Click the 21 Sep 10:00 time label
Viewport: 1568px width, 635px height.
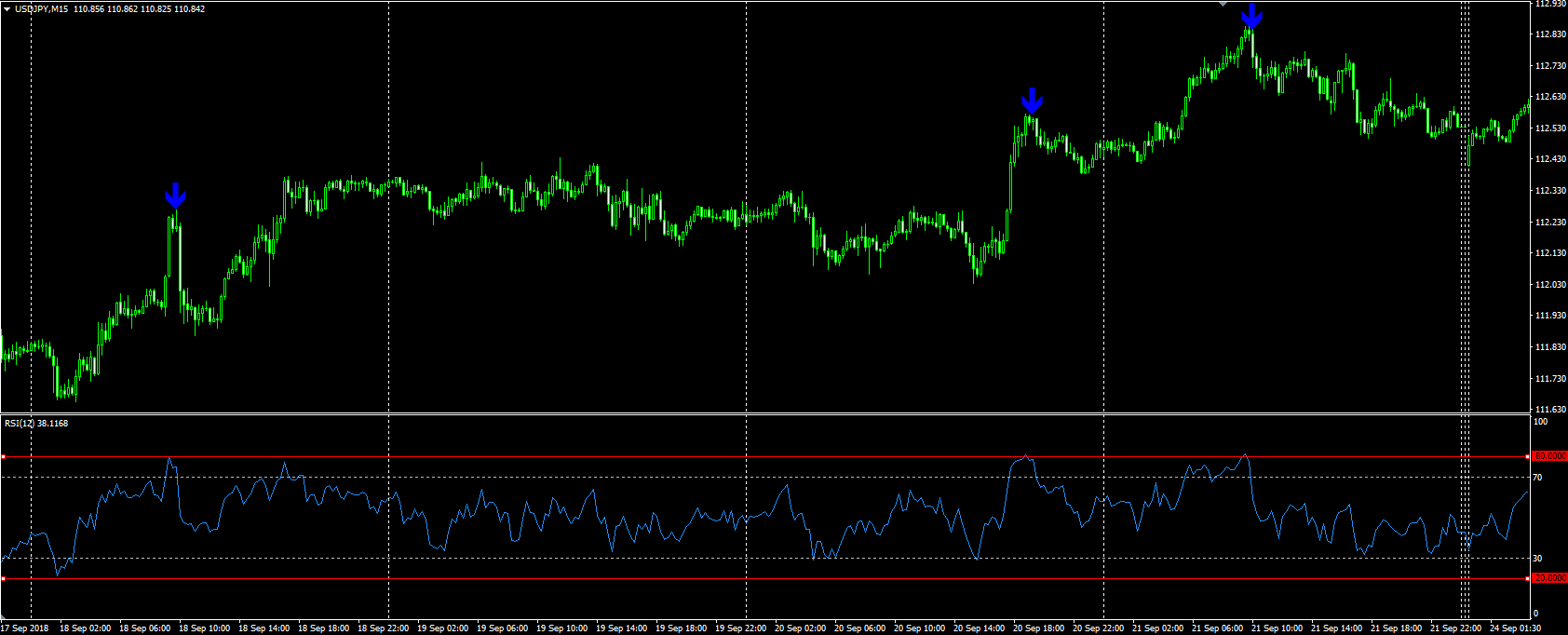click(x=1277, y=628)
